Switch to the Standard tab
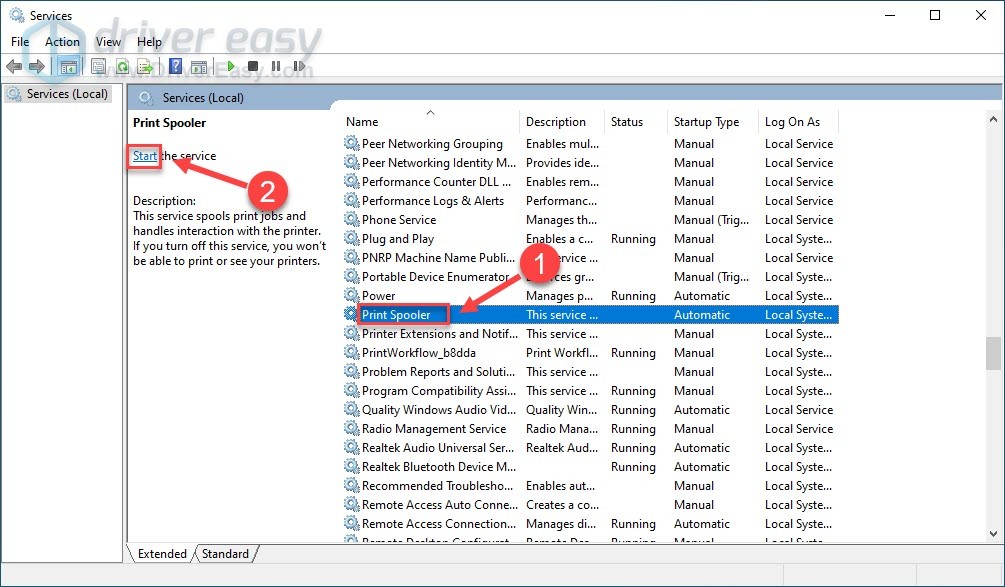The height and width of the screenshot is (587, 1005). click(226, 553)
